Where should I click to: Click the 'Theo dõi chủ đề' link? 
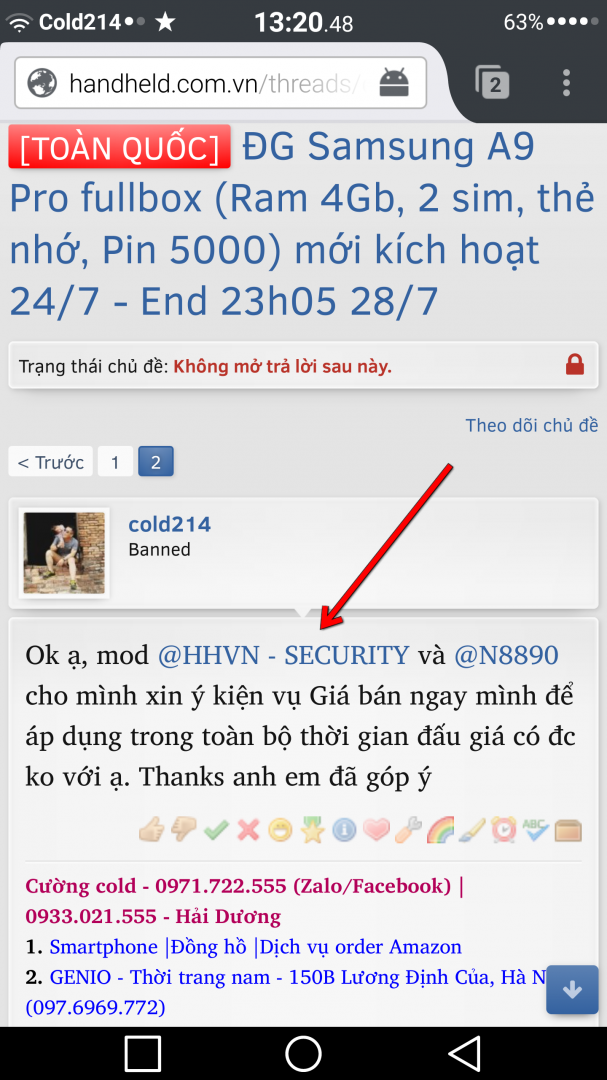tap(531, 425)
